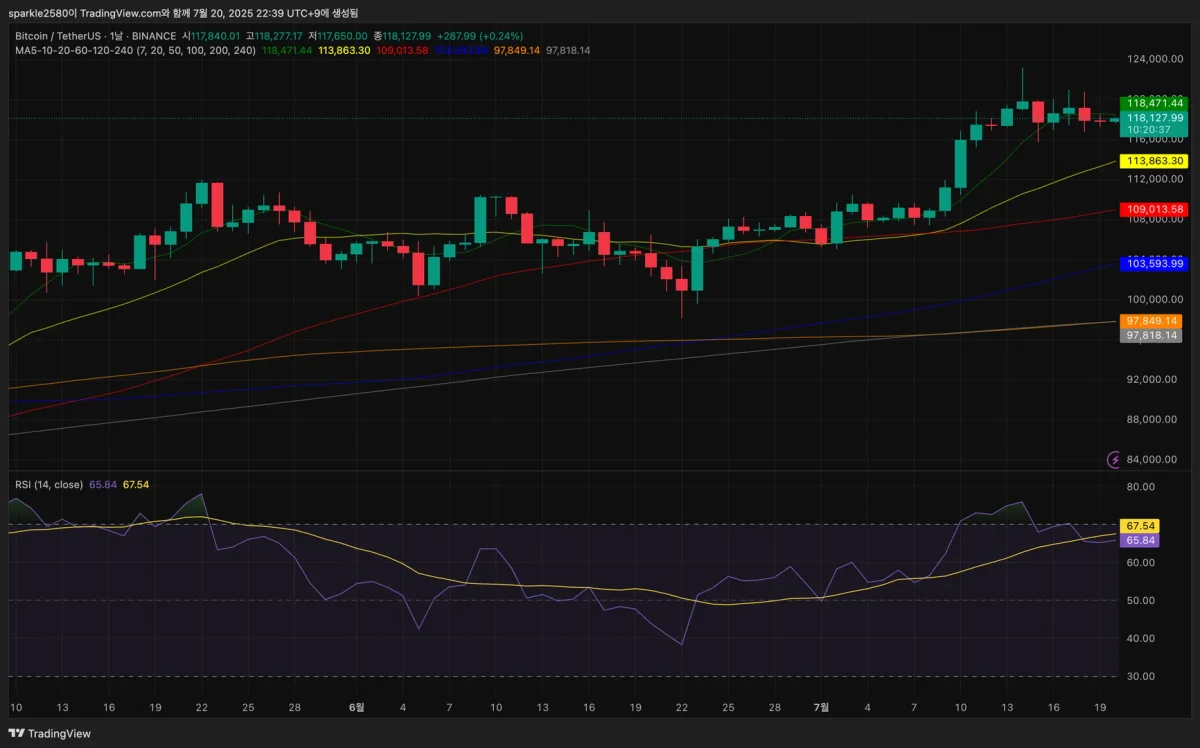Click the TradingView logo at bottom left
The width and height of the screenshot is (1200, 748).
coord(50,733)
